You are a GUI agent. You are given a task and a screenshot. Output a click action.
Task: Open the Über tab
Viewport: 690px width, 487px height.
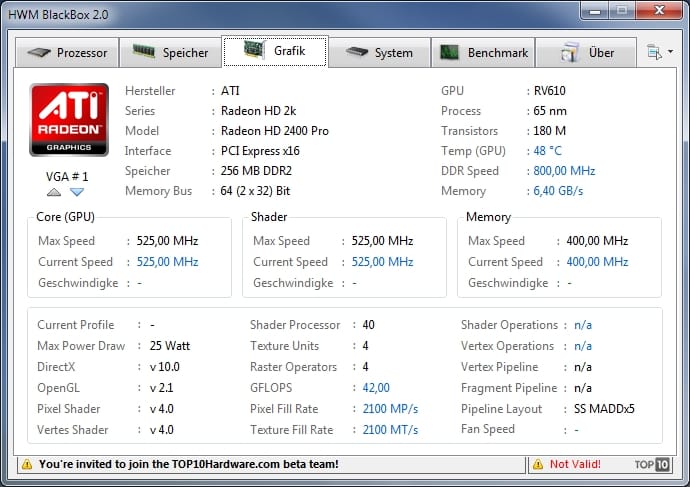(586, 52)
